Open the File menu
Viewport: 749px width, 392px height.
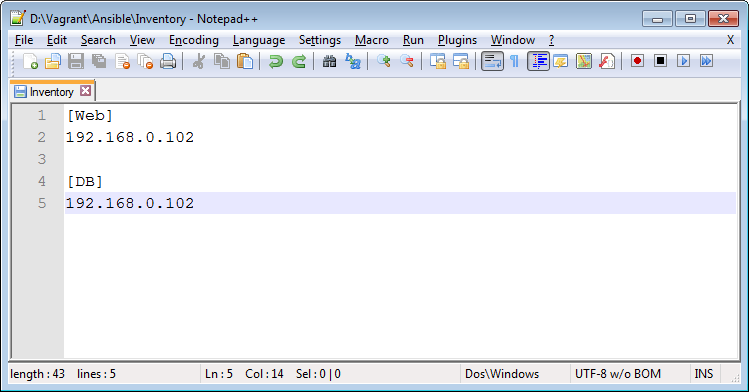(x=24, y=40)
